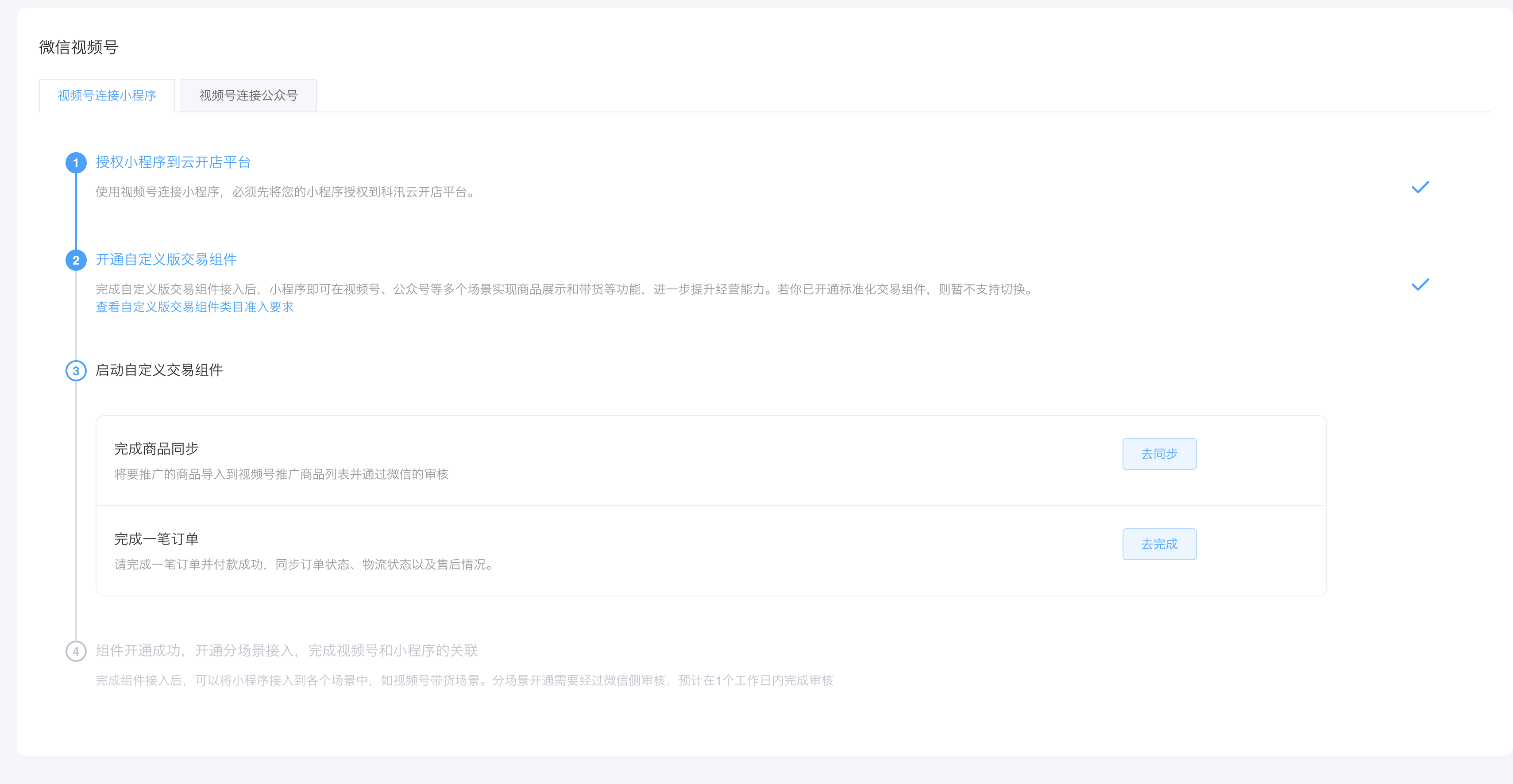Image resolution: width=1513 pixels, height=784 pixels.
Task: Click the 完成一笔订单 row title
Action: [156, 539]
